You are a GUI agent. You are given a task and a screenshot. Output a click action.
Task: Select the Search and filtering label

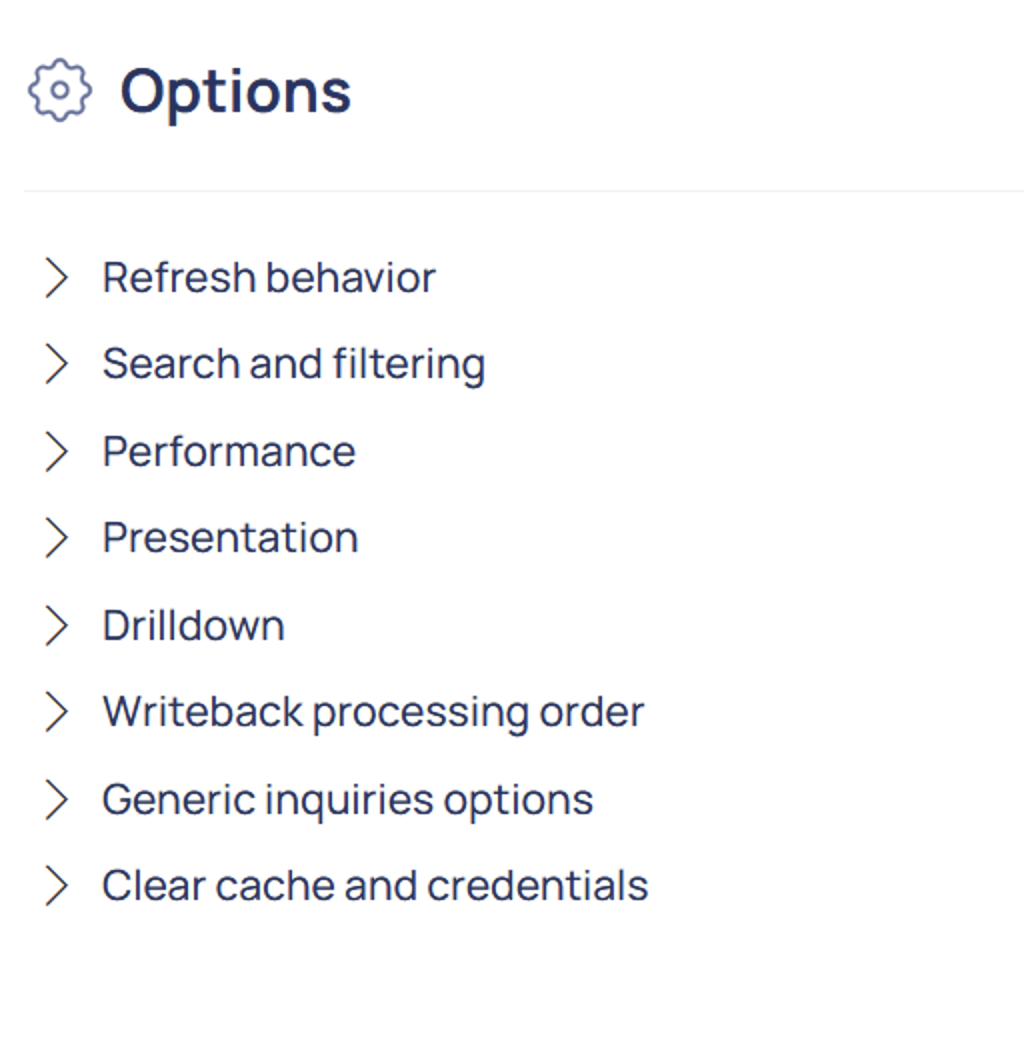pyautogui.click(x=293, y=365)
